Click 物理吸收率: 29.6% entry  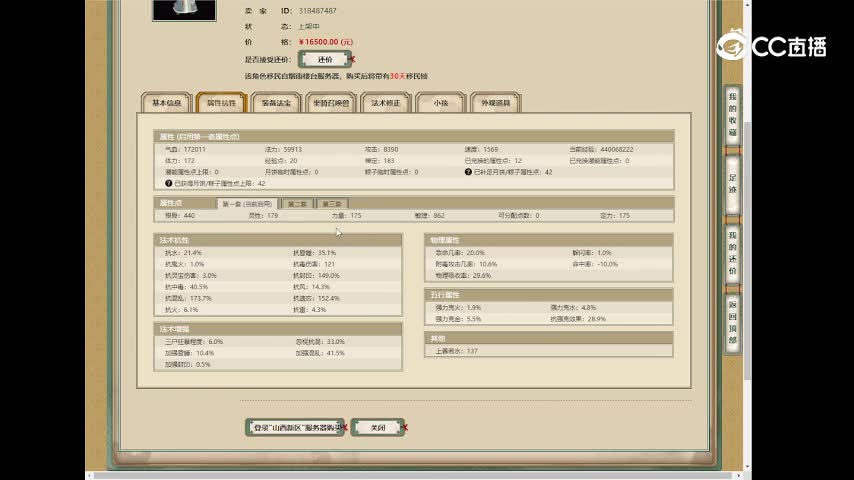coord(463,276)
